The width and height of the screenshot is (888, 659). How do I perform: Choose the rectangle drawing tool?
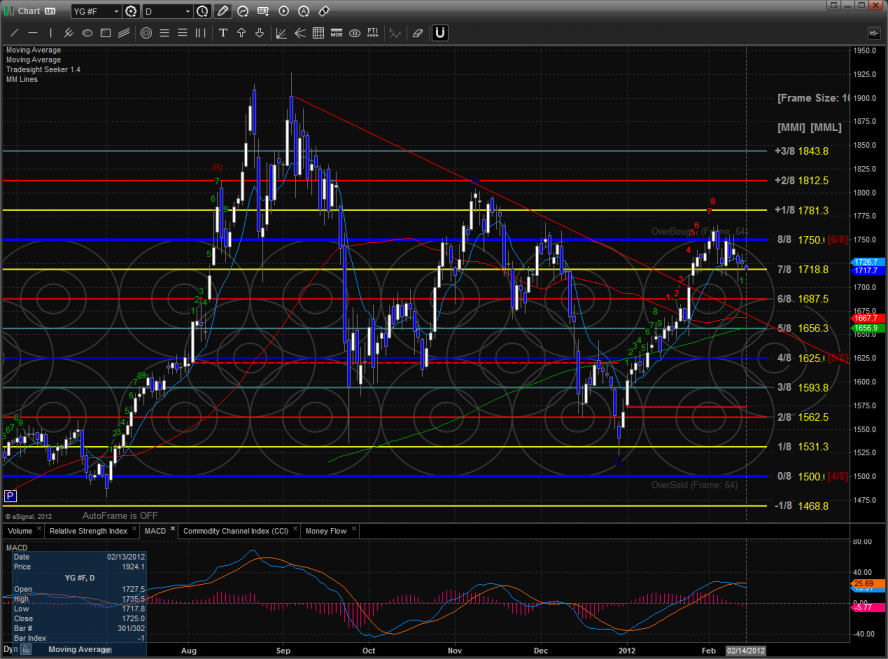(105, 32)
